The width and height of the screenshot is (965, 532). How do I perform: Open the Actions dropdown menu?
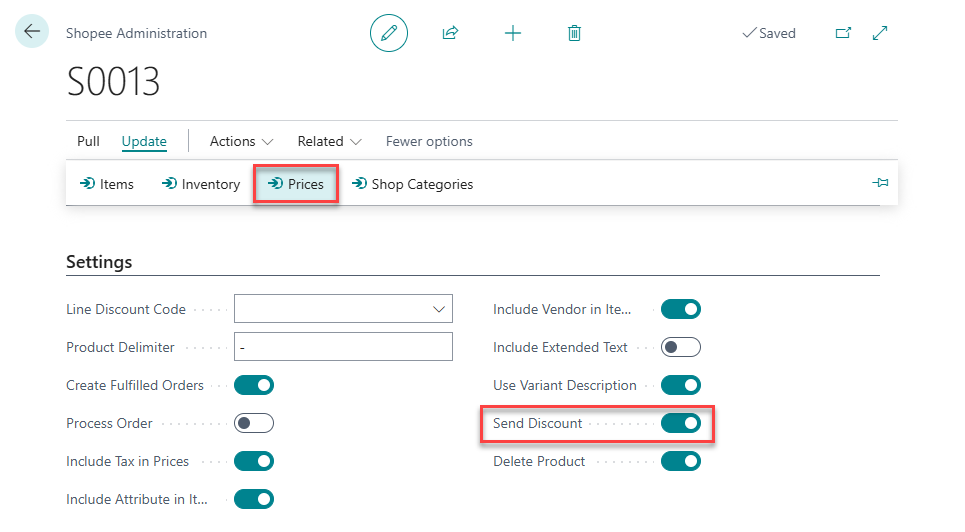(241, 141)
